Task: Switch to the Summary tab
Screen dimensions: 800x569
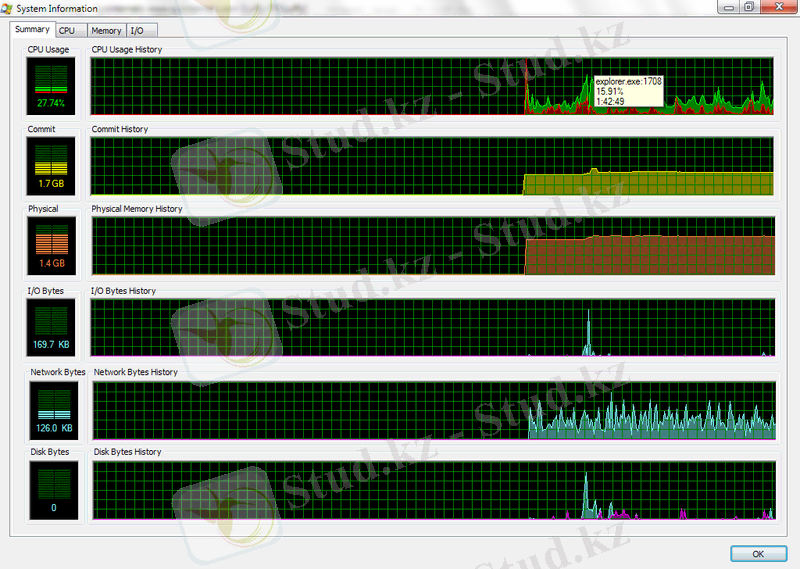Action: 32,29
